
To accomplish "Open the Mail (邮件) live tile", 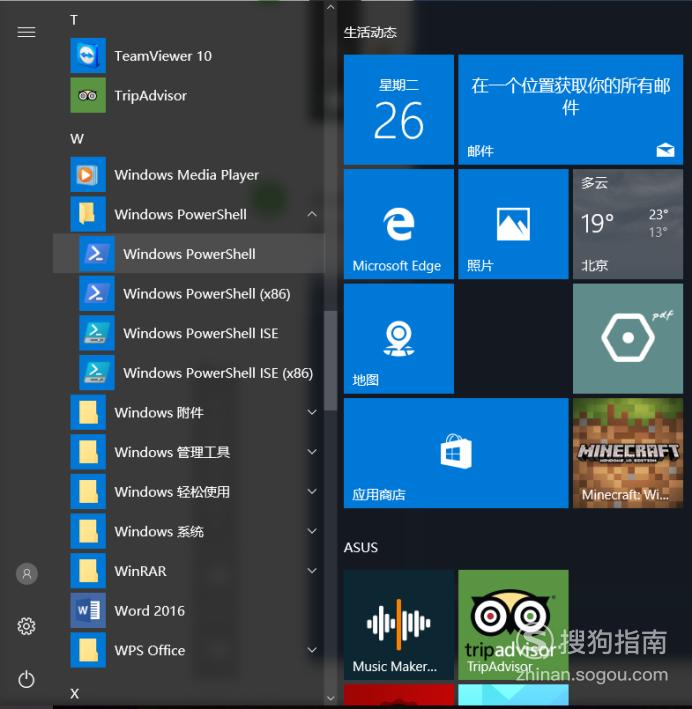I will pyautogui.click(x=570, y=109).
